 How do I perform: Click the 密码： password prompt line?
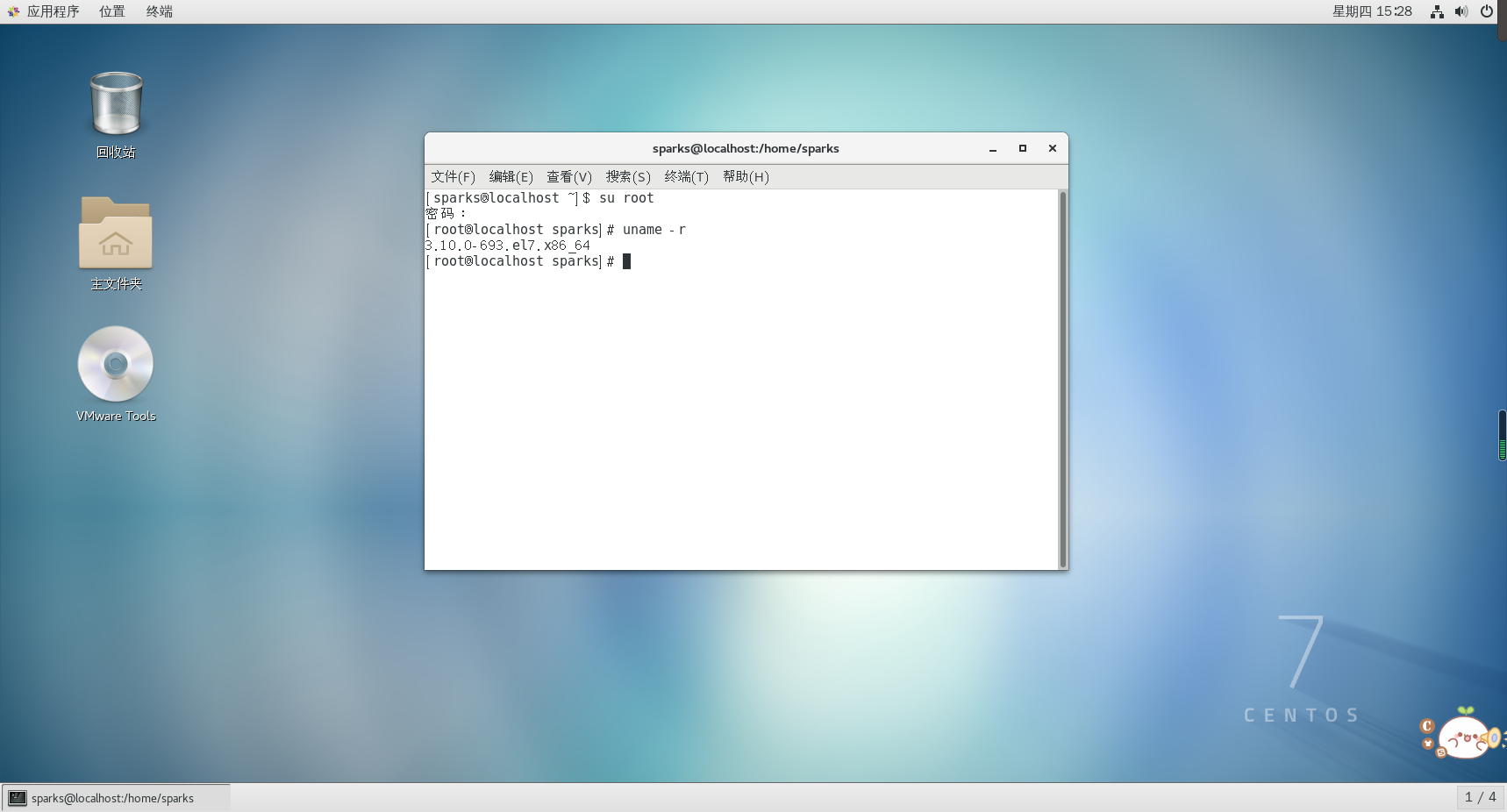coord(446,214)
